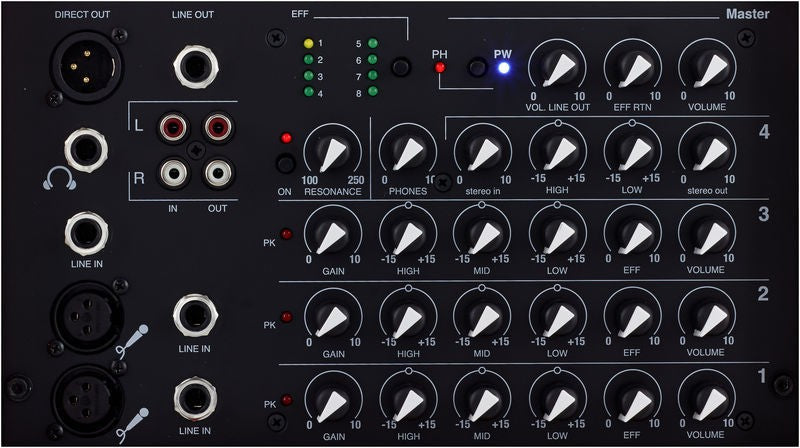Viewport: 800px width, 448px height.
Task: Click the yellow EFF preset 1 LED
Action: pyautogui.click(x=308, y=43)
